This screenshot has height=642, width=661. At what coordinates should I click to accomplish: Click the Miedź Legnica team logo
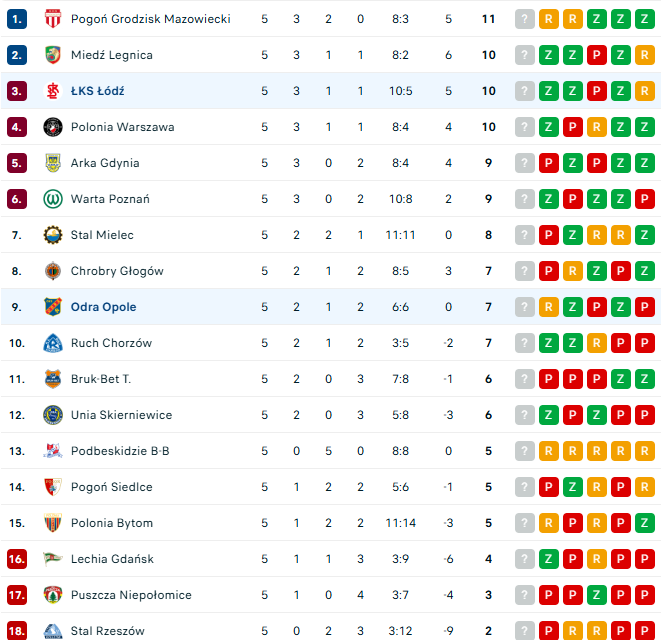coord(53,55)
